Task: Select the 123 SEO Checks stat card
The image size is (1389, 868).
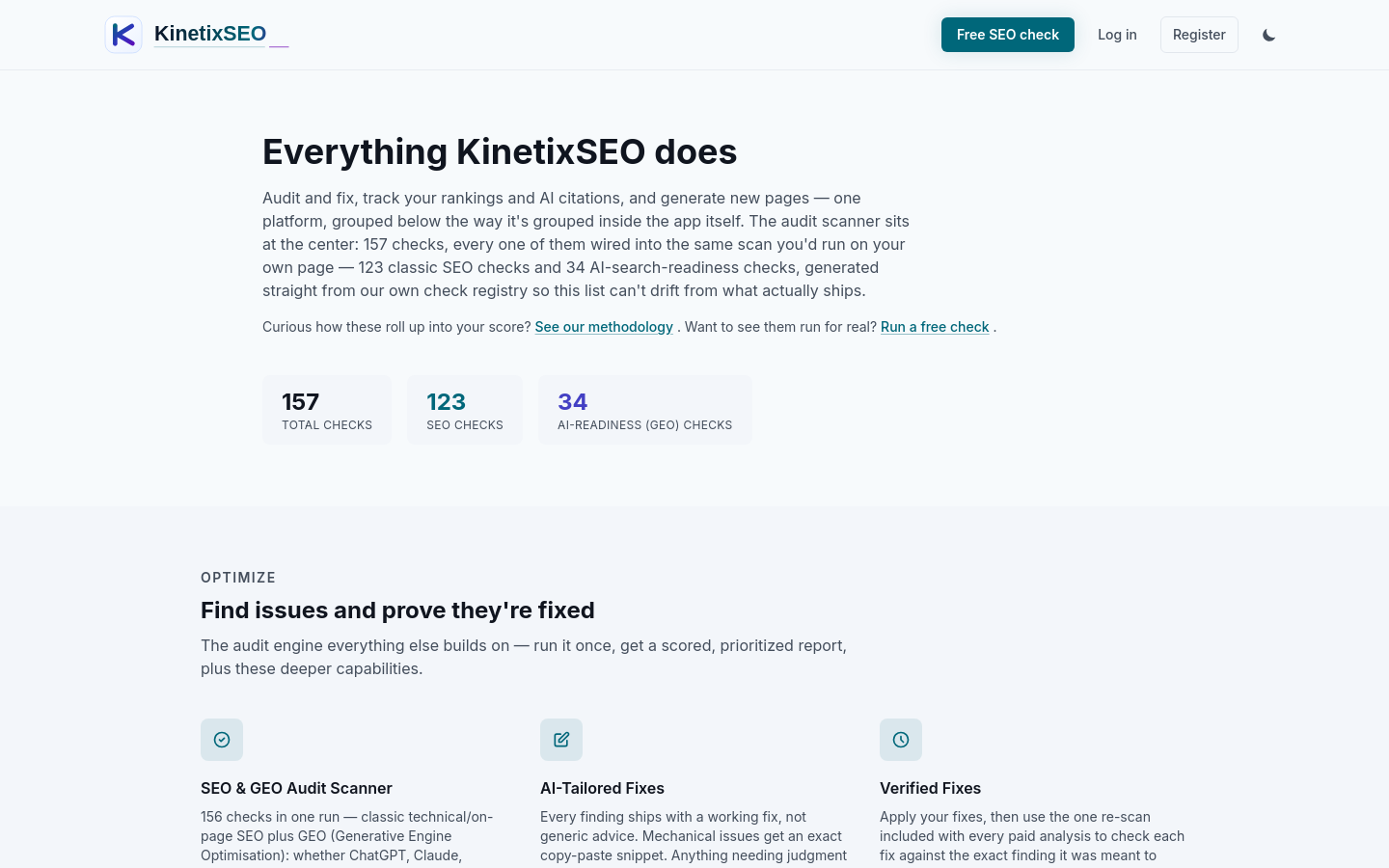Action: [465, 410]
